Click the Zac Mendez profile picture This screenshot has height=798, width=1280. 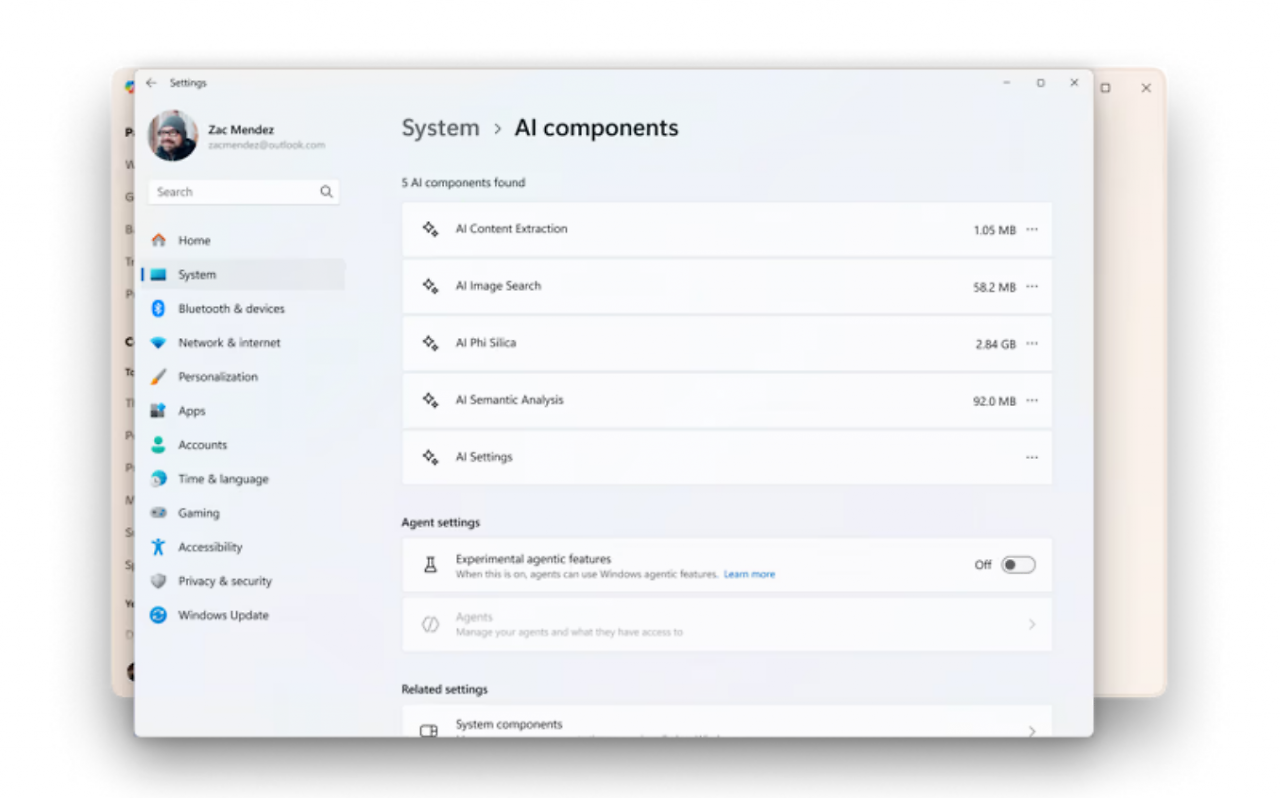173,136
